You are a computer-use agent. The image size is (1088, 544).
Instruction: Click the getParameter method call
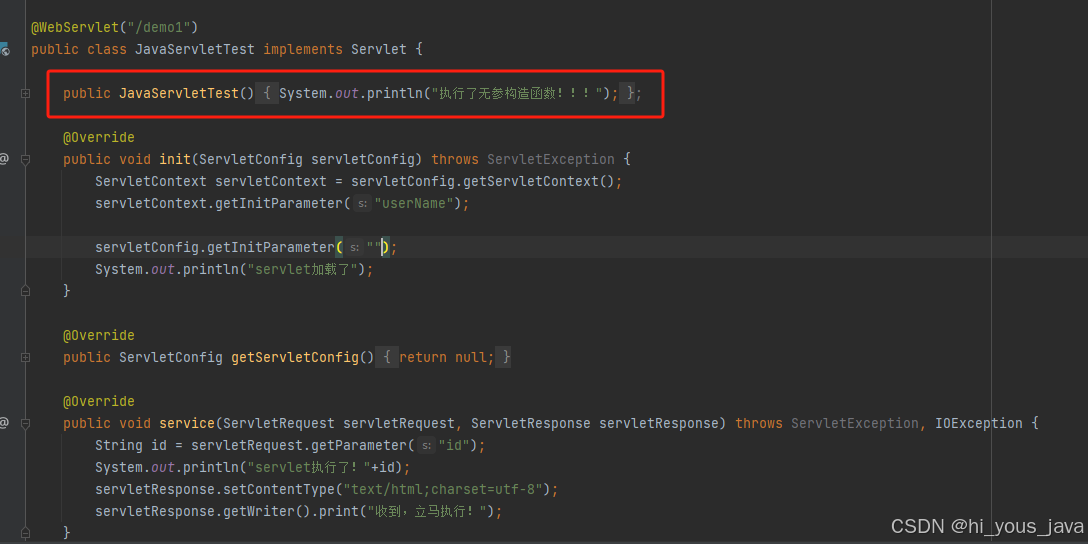click(x=359, y=445)
